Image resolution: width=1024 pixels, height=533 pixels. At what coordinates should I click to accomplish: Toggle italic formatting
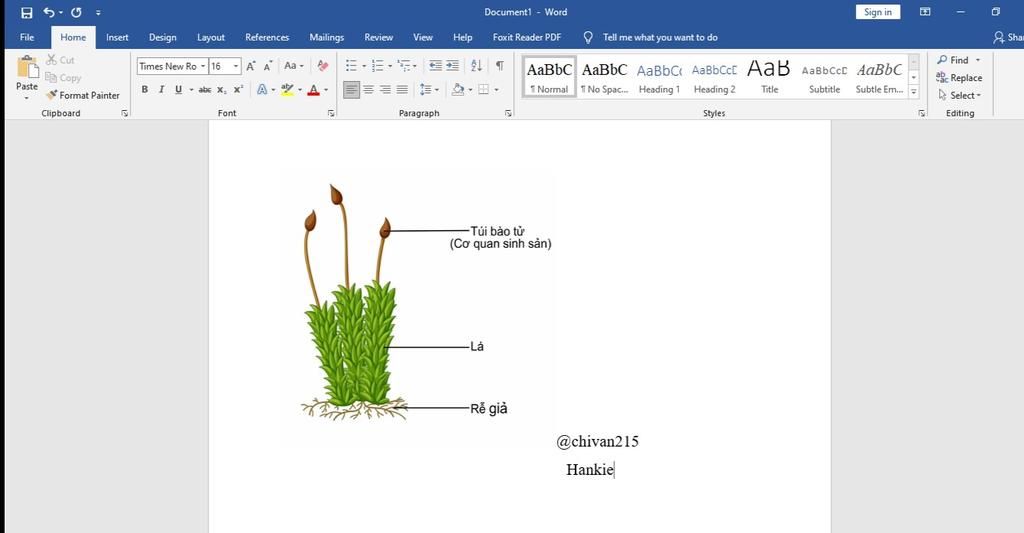pos(161,89)
